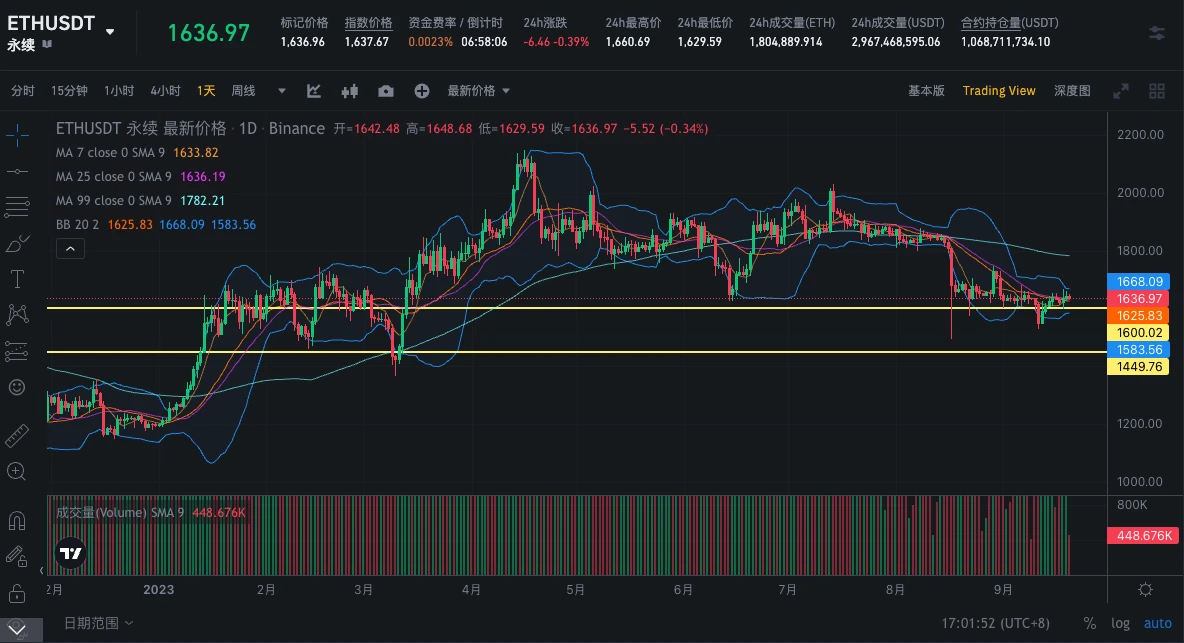The height and width of the screenshot is (643, 1184).
Task: Switch to 15分钟 interval
Action: point(69,91)
